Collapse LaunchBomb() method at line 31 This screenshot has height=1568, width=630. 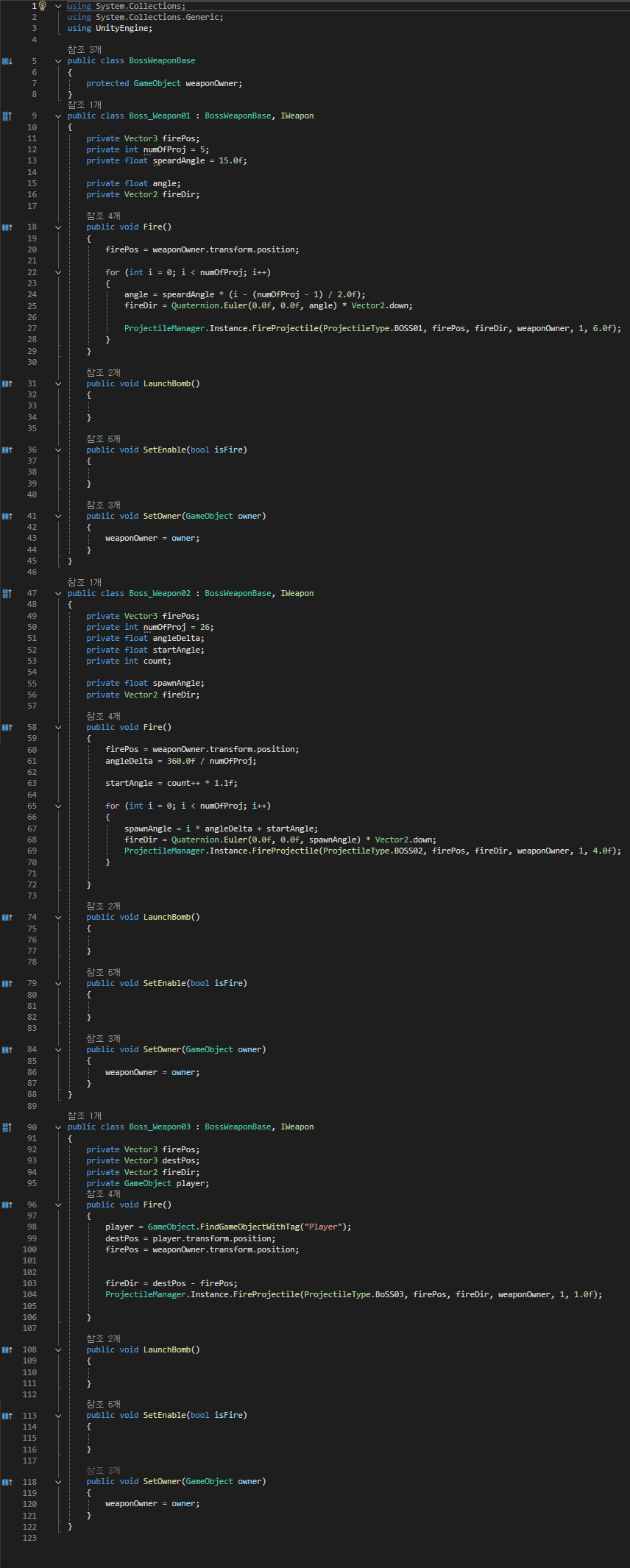(58, 384)
